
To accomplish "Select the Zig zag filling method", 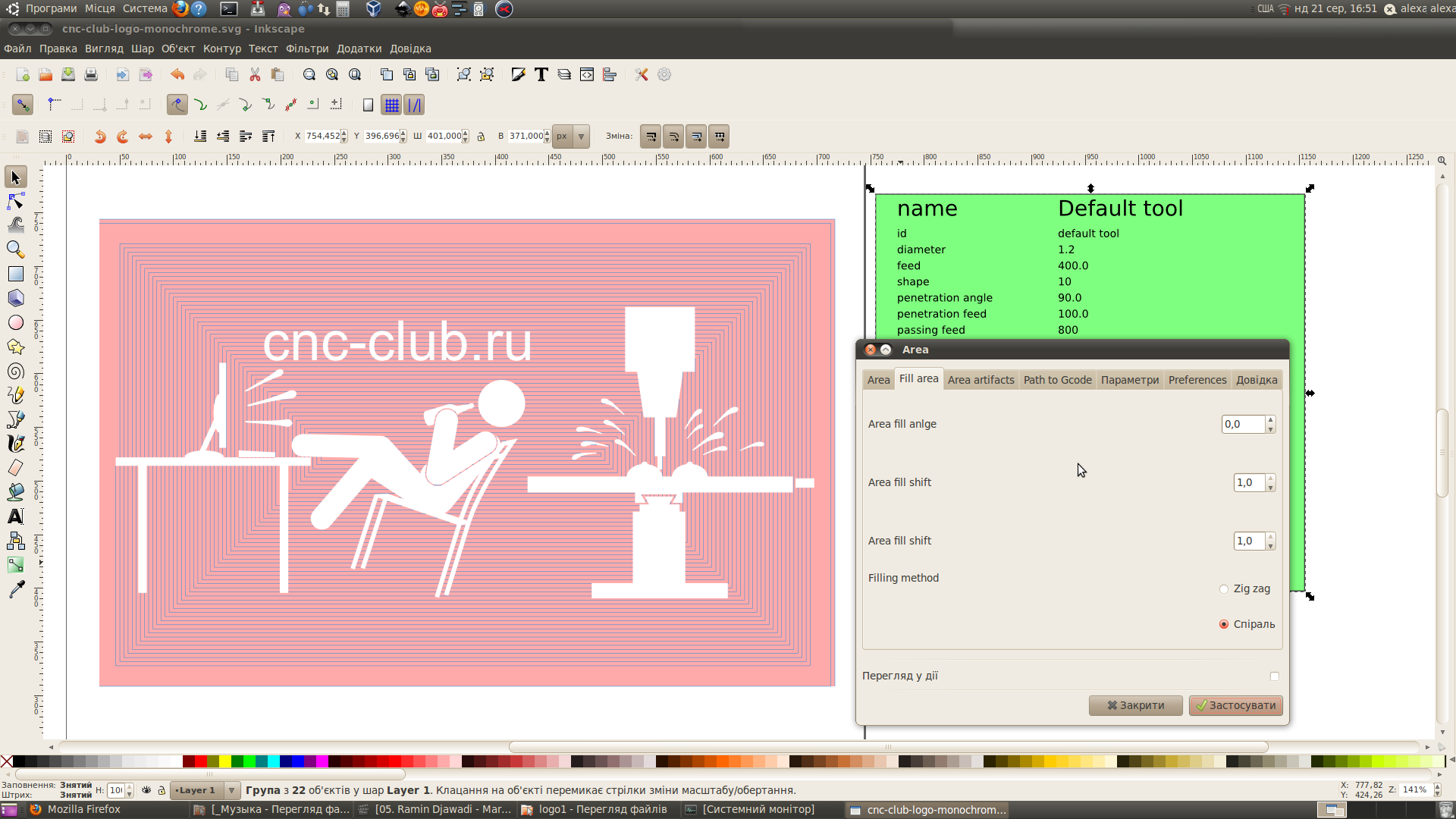I will click(x=1223, y=589).
